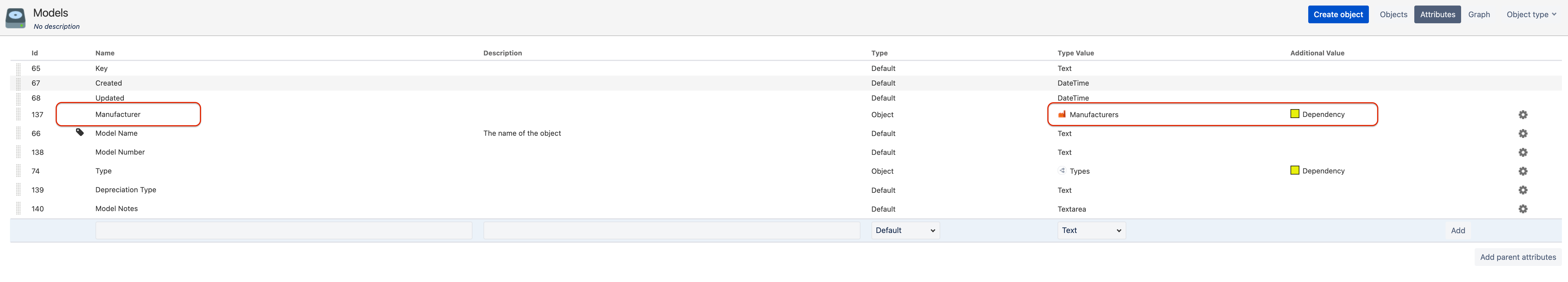Click Add parent attributes button
This screenshot has height=282, width=1568.
coord(1518,257)
